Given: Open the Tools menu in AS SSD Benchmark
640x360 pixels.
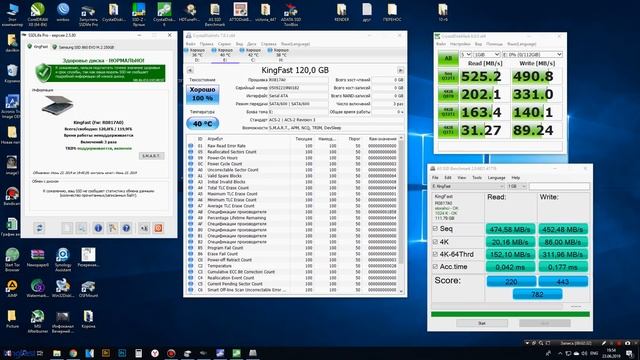Looking at the screenshot, I should [477, 178].
